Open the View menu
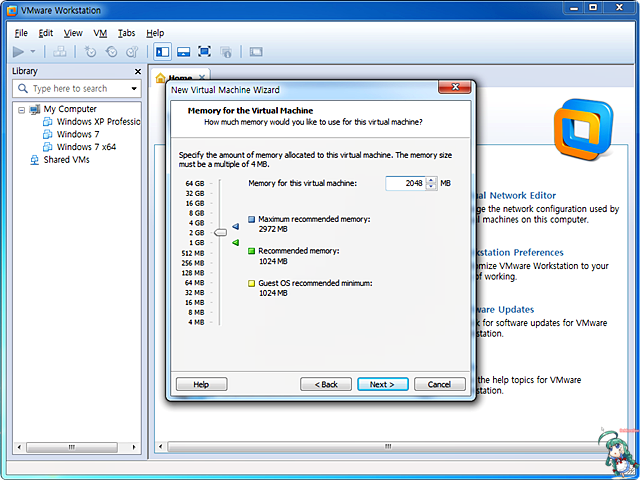This screenshot has height=480, width=640. (73, 33)
